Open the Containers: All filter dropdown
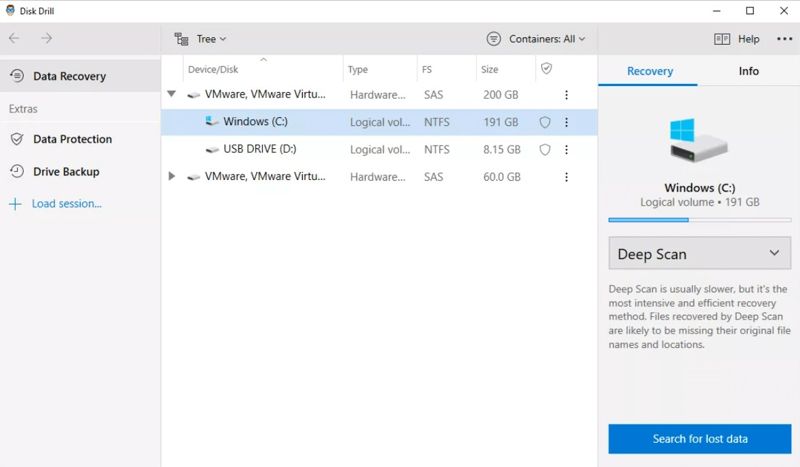This screenshot has width=800, height=467. point(535,39)
